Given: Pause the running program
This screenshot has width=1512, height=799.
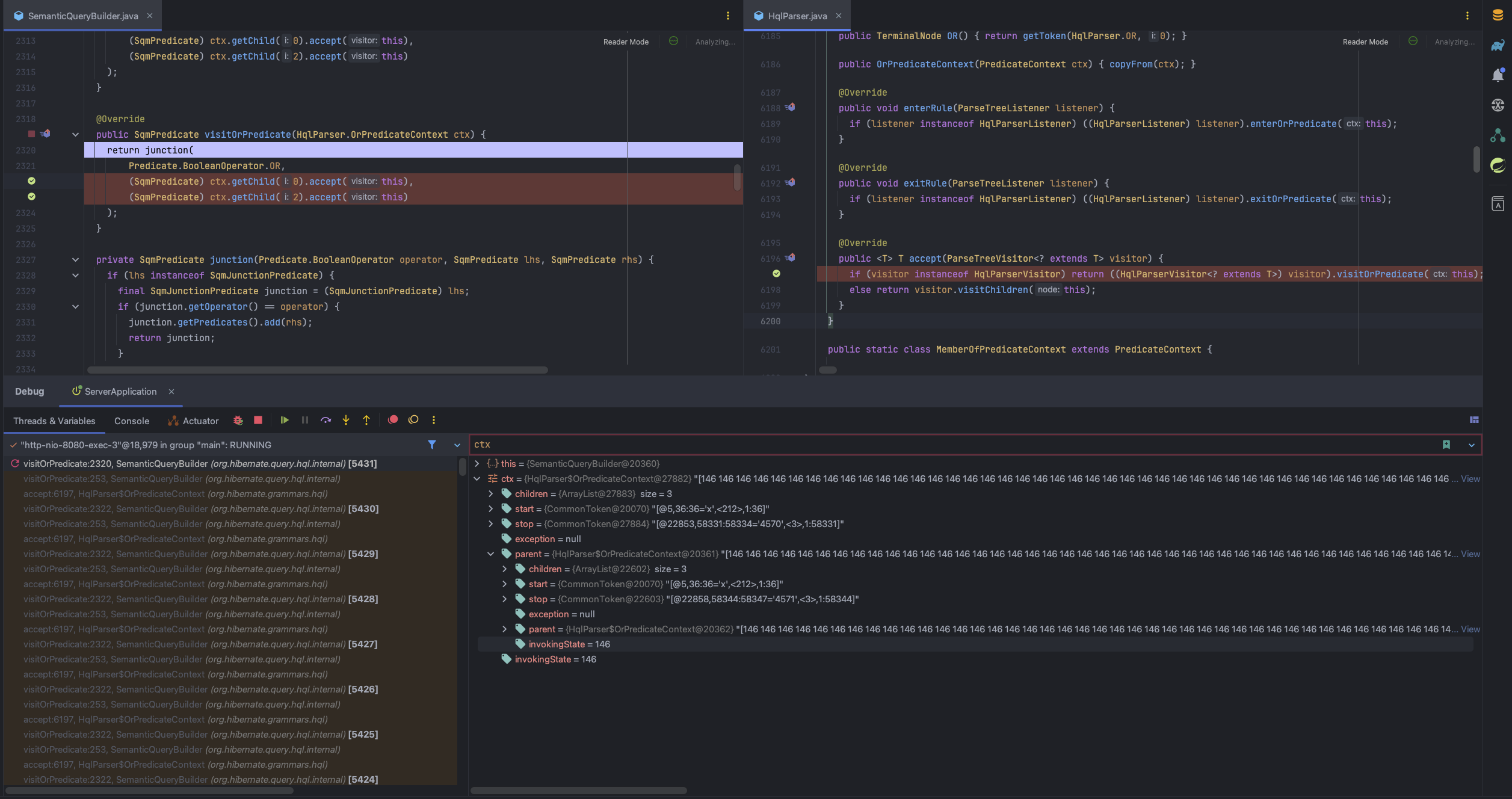Looking at the screenshot, I should click(x=305, y=420).
